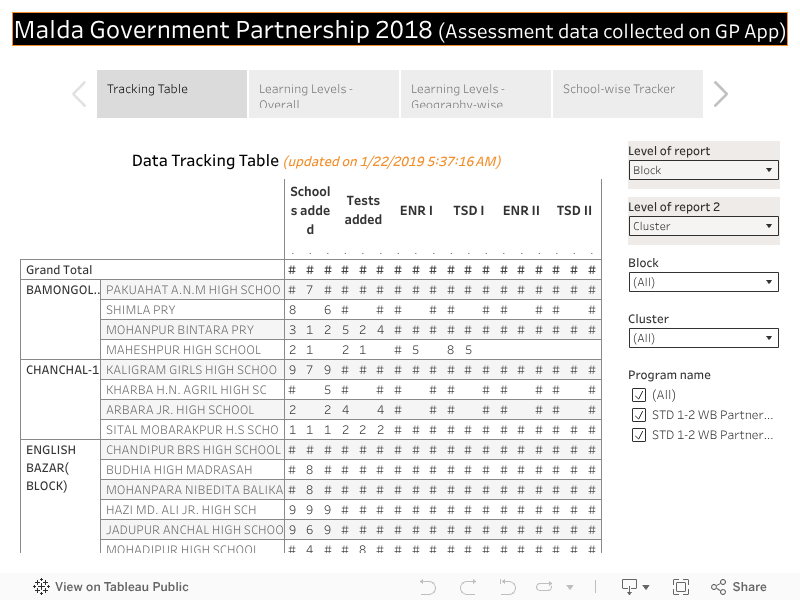Expand the Level of report 2 dropdown
This screenshot has height=600, width=800.
click(703, 226)
